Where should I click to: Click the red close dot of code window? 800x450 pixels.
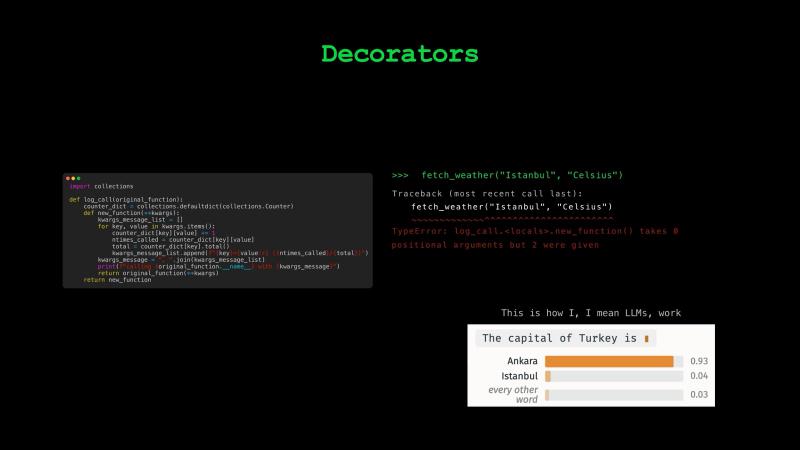(x=68, y=179)
